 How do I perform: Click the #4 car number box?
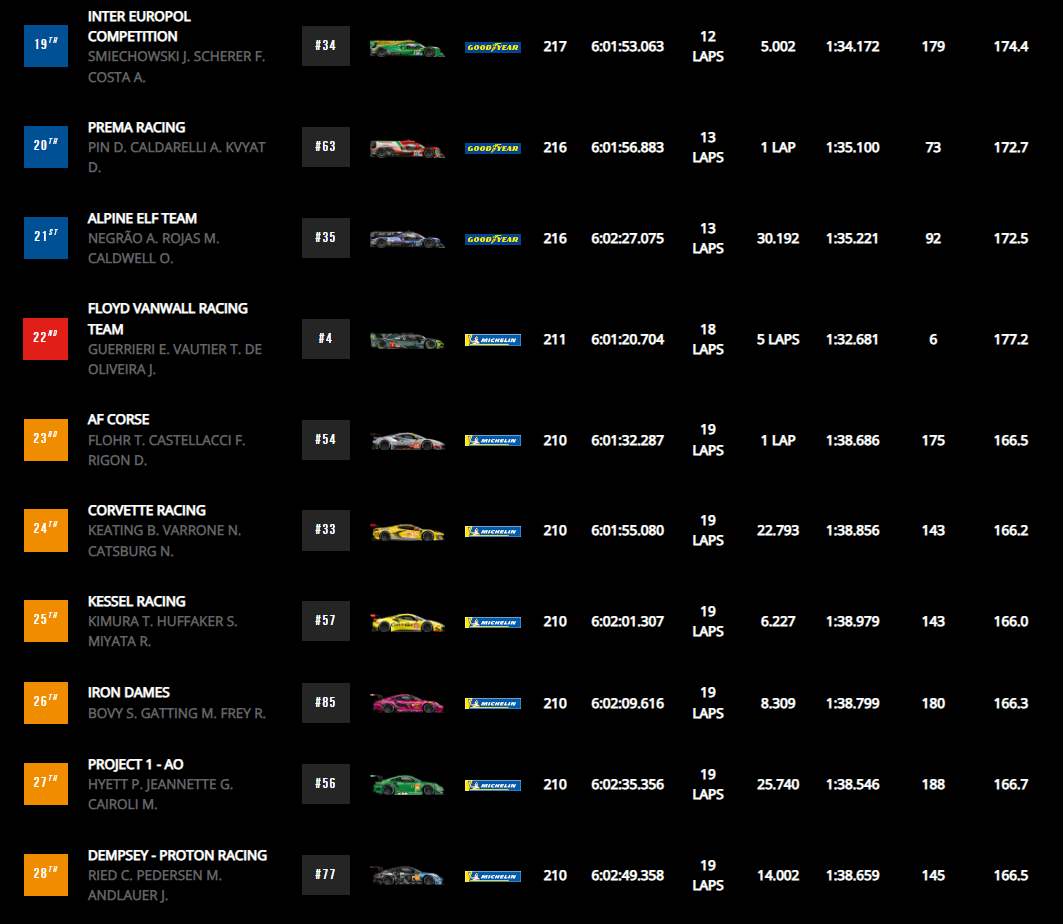pos(326,338)
